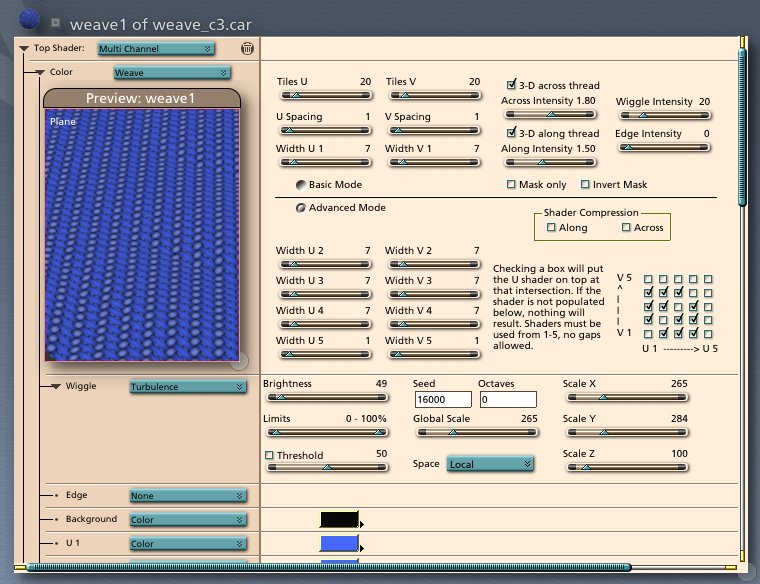
Task: Collapse the Top Shader disclosure triangle
Action: pos(24,47)
